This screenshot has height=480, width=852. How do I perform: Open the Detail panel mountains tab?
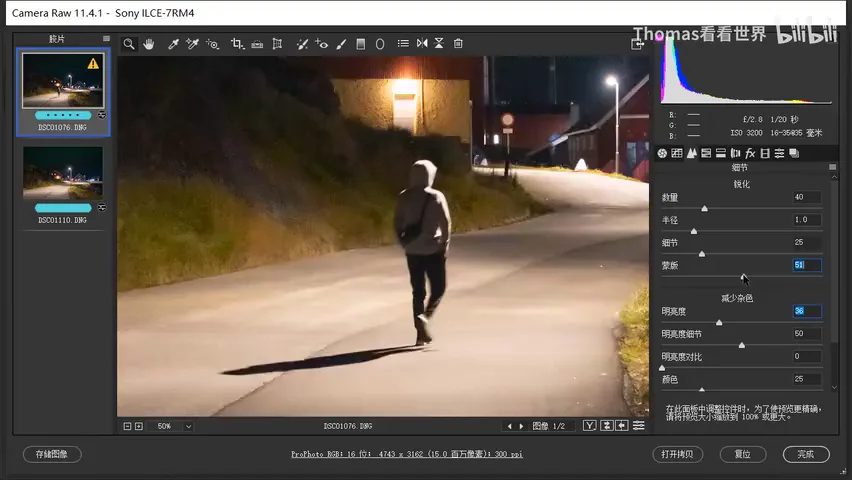click(691, 153)
